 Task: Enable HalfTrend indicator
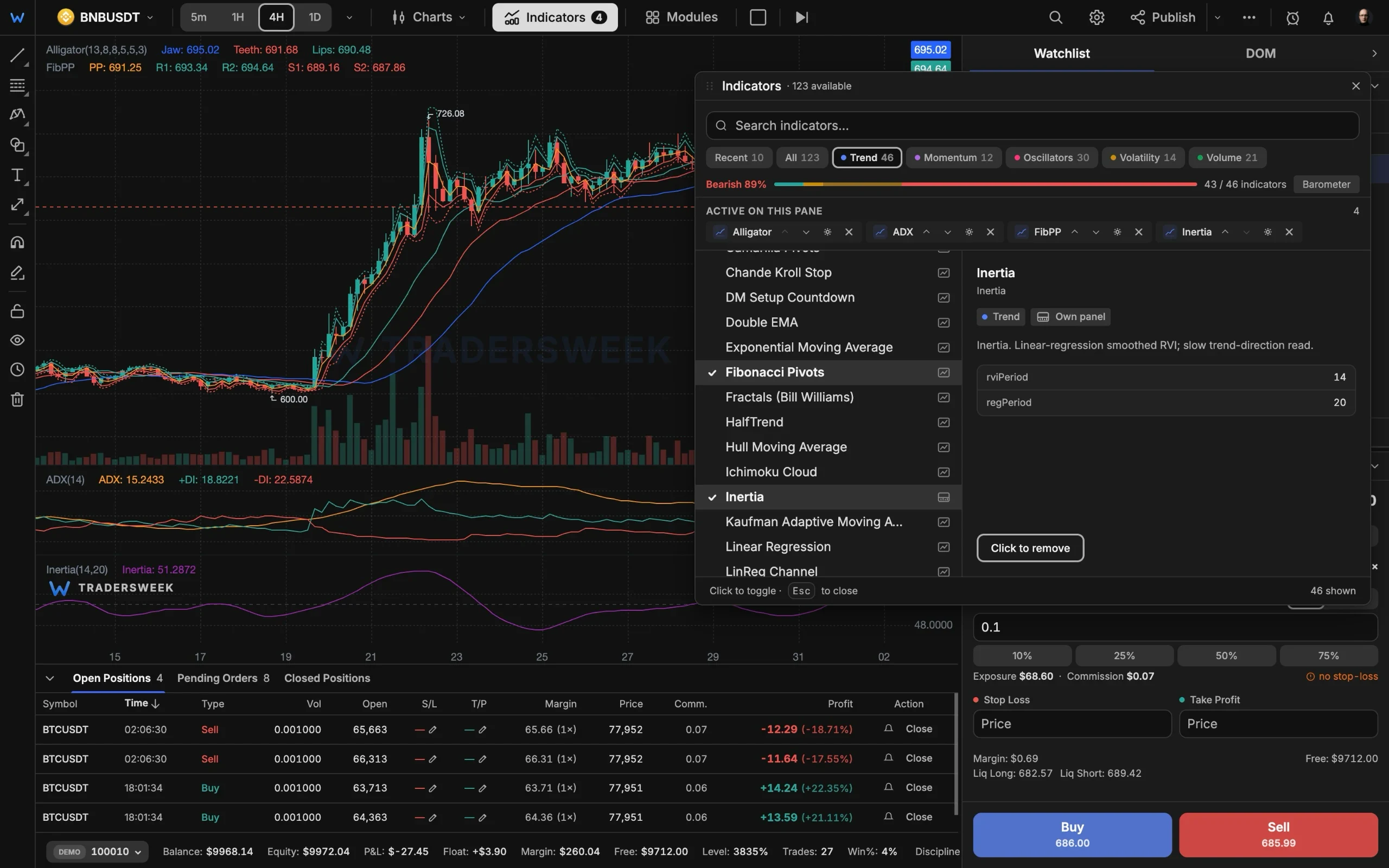(x=827, y=422)
